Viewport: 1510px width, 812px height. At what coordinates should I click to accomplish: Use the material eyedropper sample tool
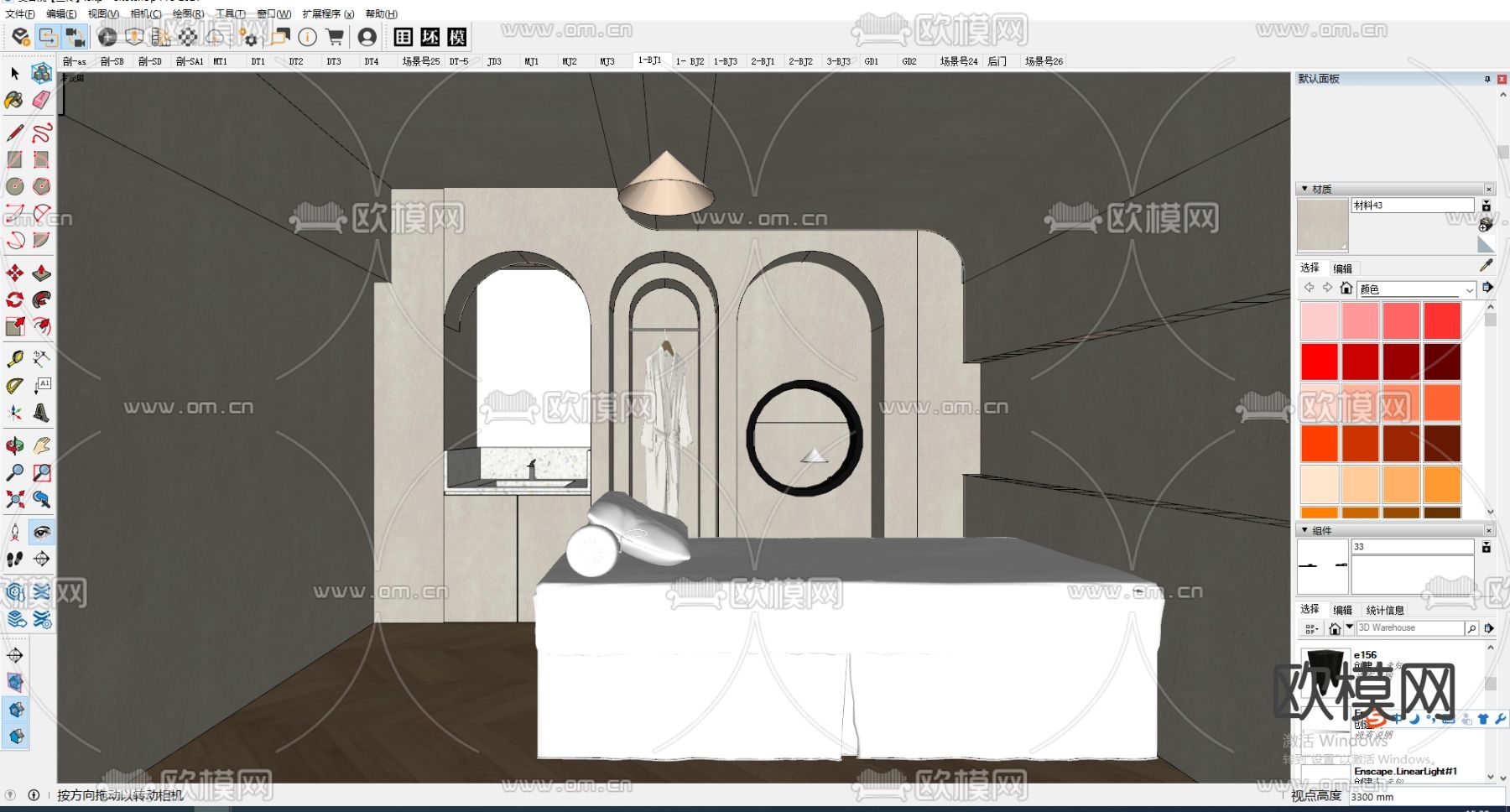(x=1486, y=265)
